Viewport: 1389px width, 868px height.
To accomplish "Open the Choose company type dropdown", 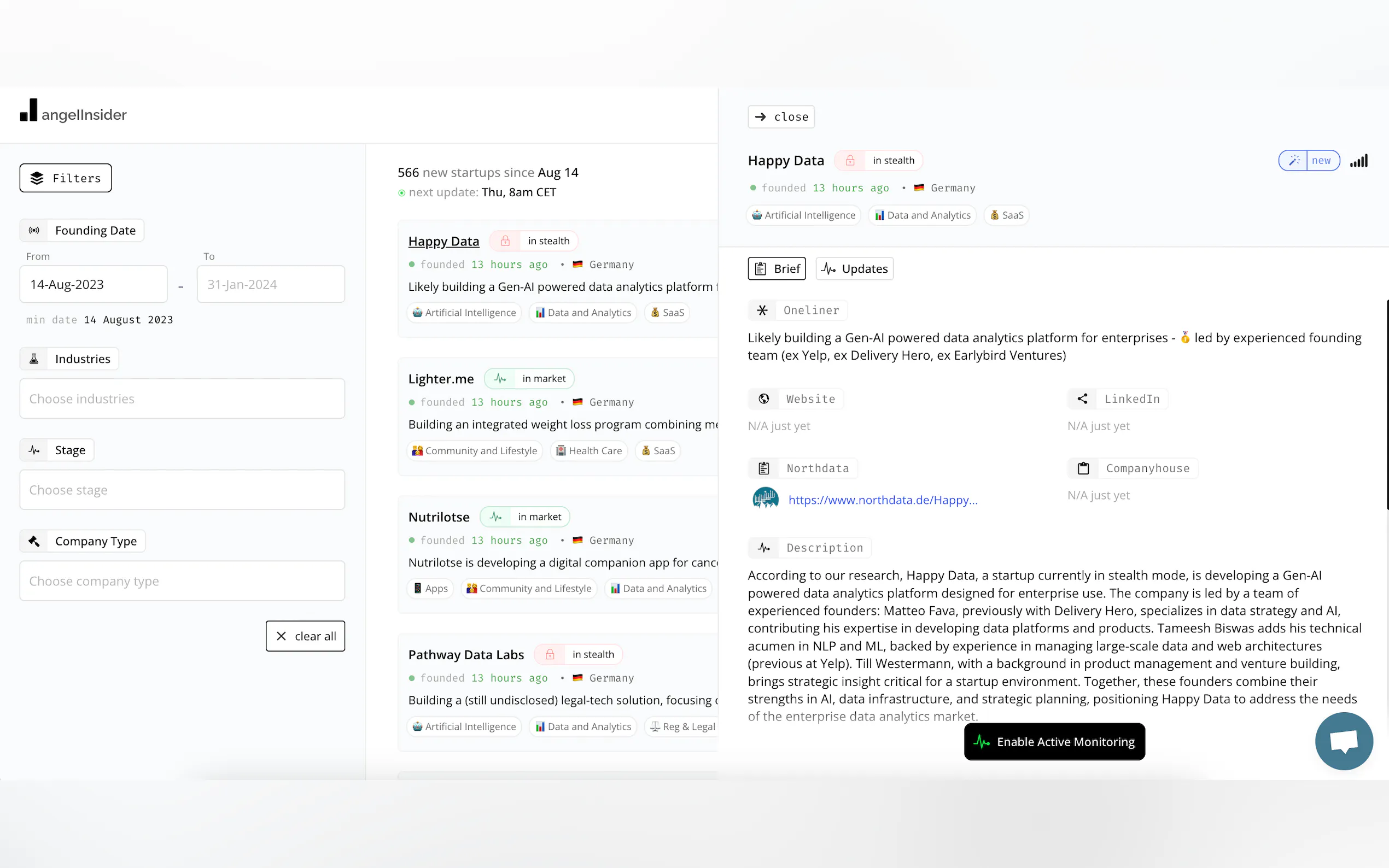I will tap(183, 581).
